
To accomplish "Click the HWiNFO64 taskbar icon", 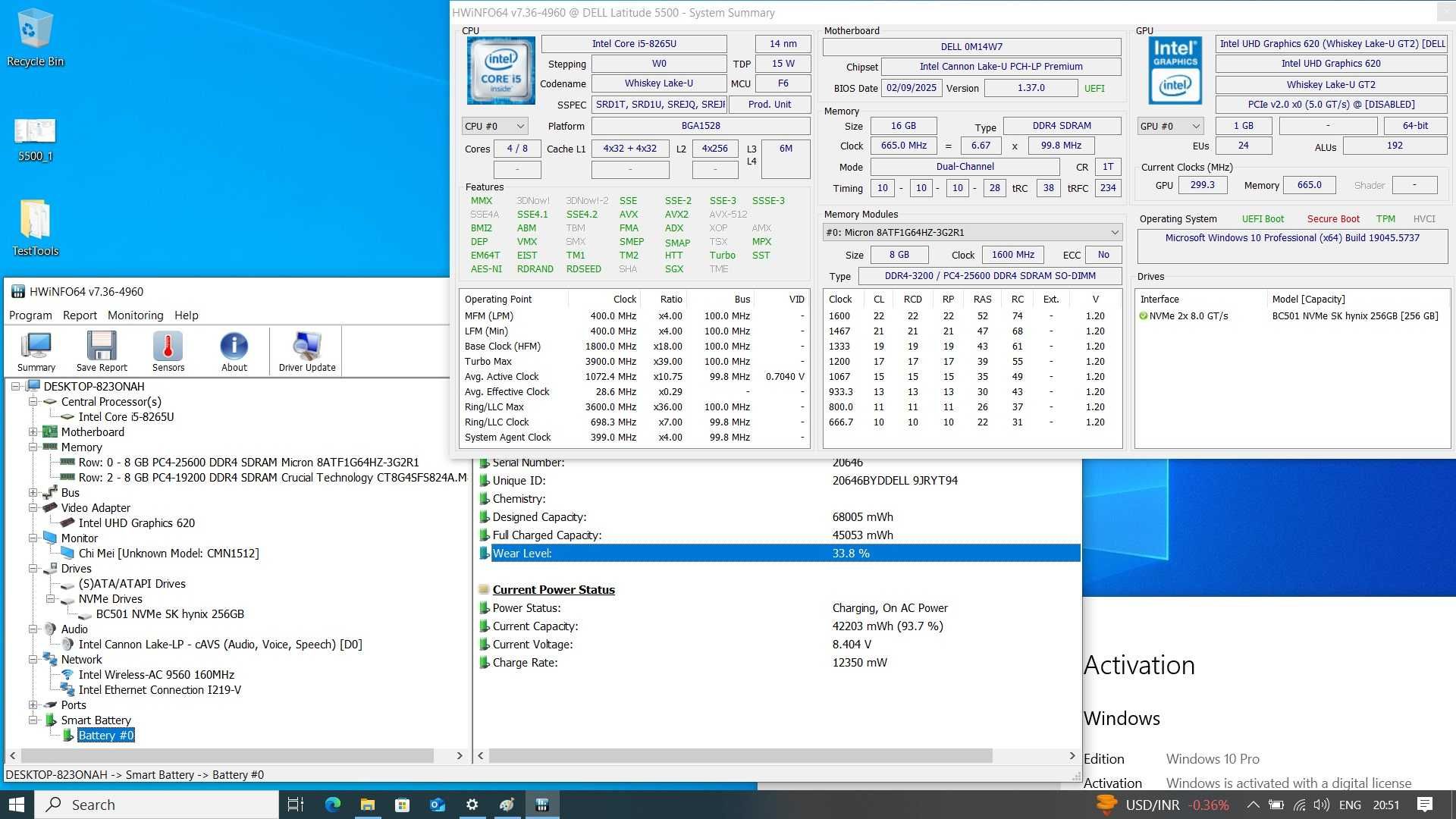I will tap(541, 805).
